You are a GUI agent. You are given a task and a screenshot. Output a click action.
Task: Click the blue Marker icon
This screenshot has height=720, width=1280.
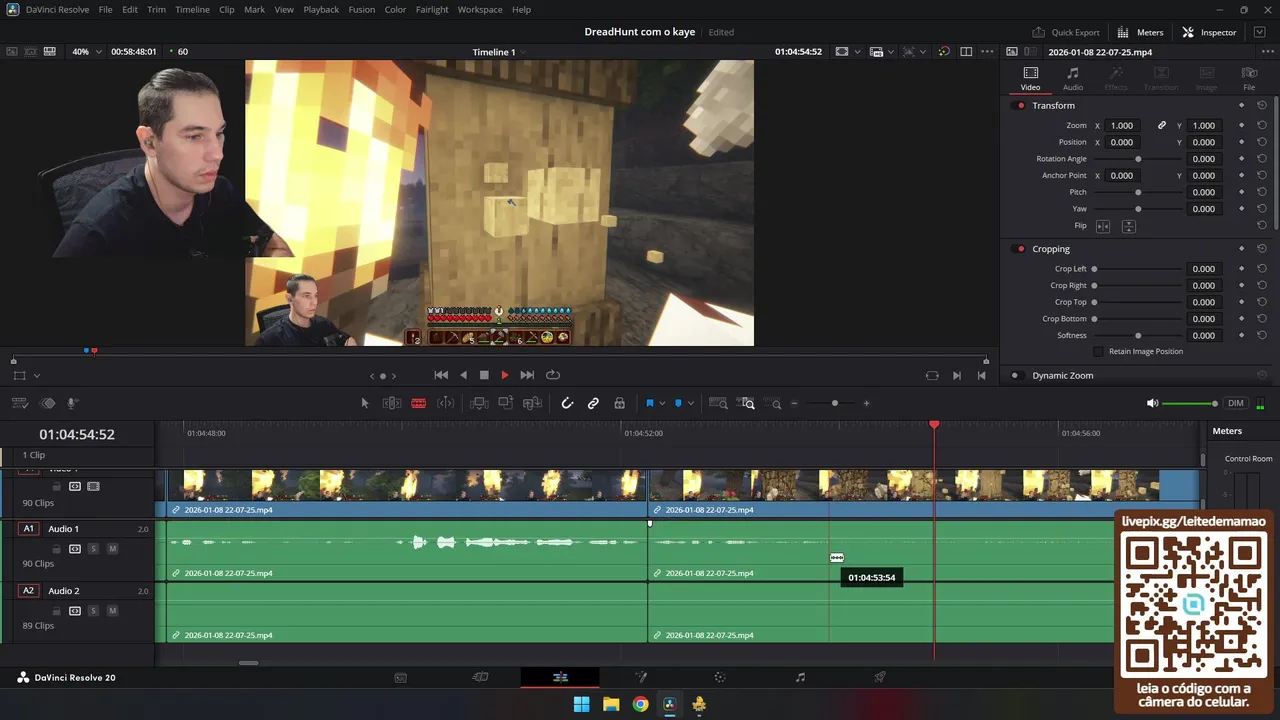pyautogui.click(x=678, y=403)
